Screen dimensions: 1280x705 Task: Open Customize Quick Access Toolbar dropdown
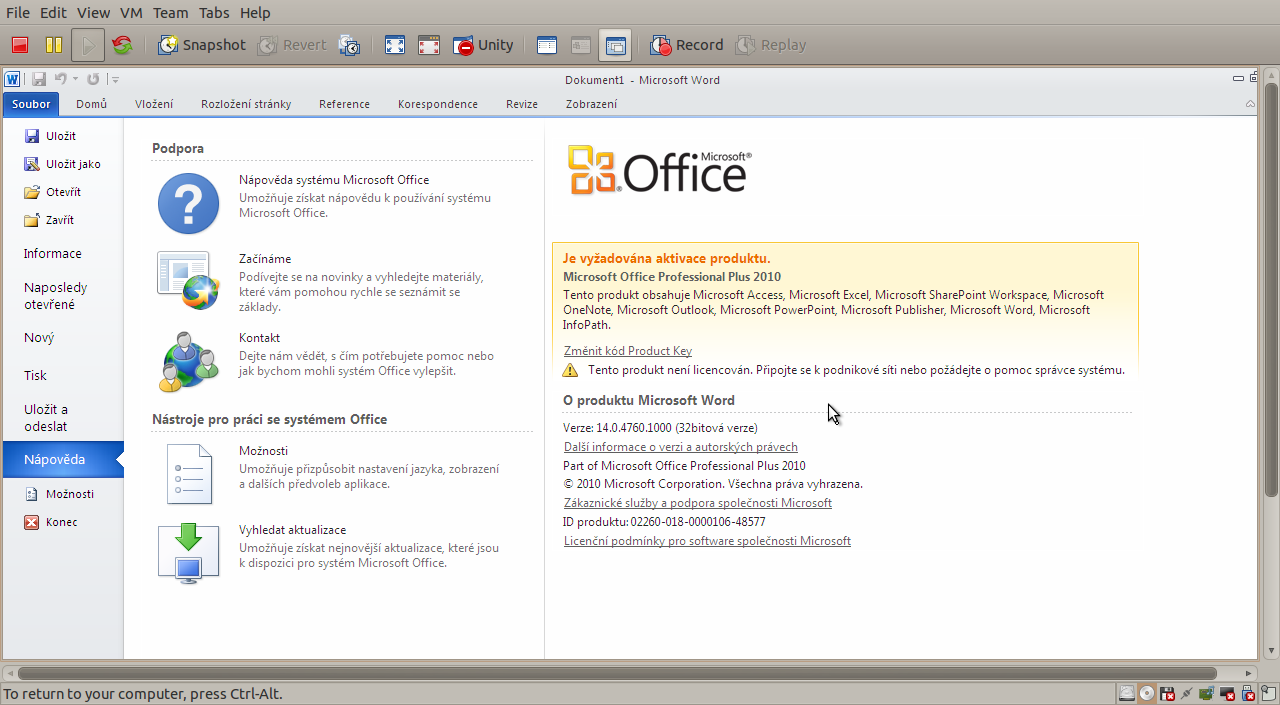point(116,80)
